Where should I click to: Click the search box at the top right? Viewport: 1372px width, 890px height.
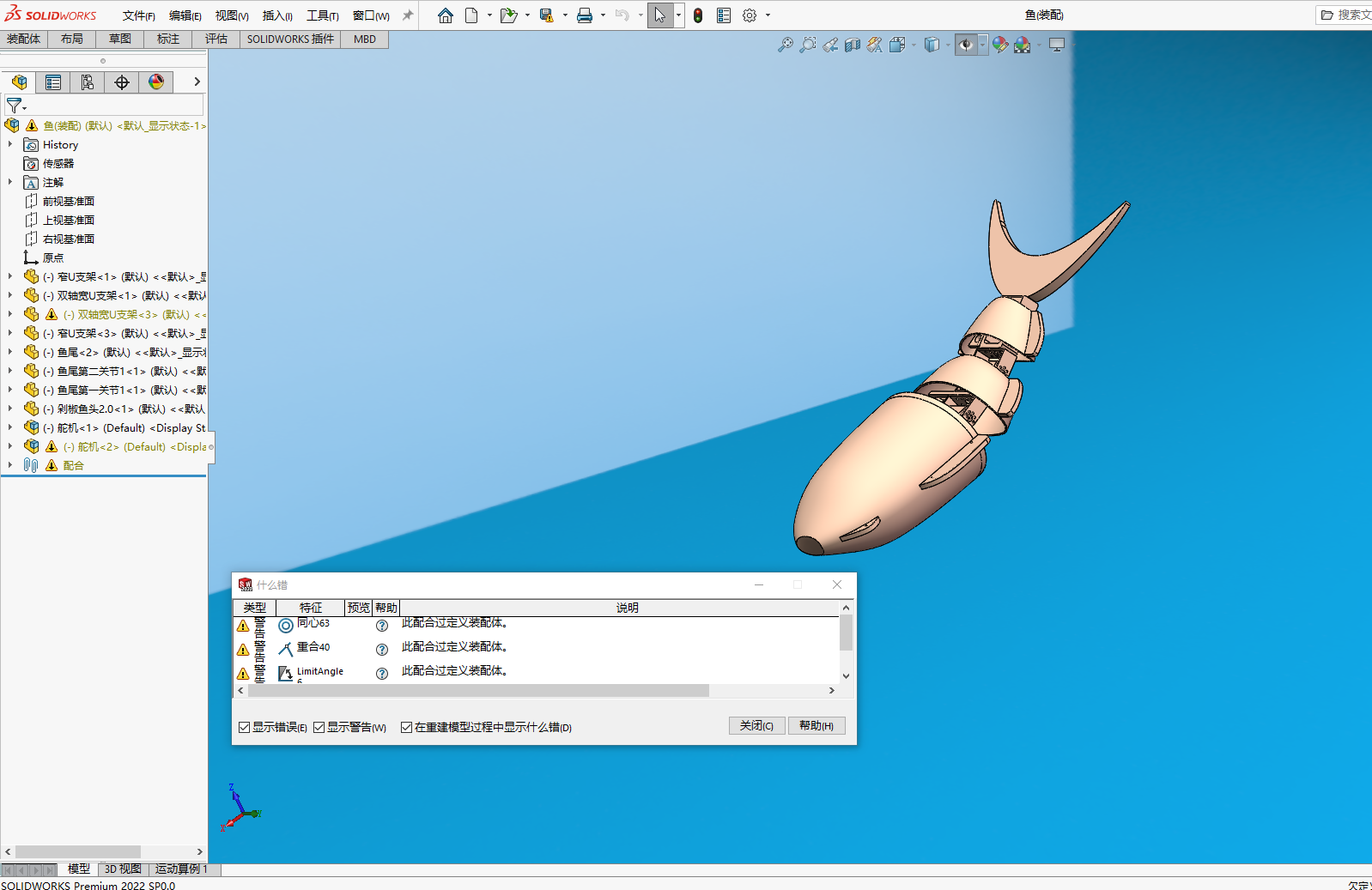pyautogui.click(x=1345, y=15)
